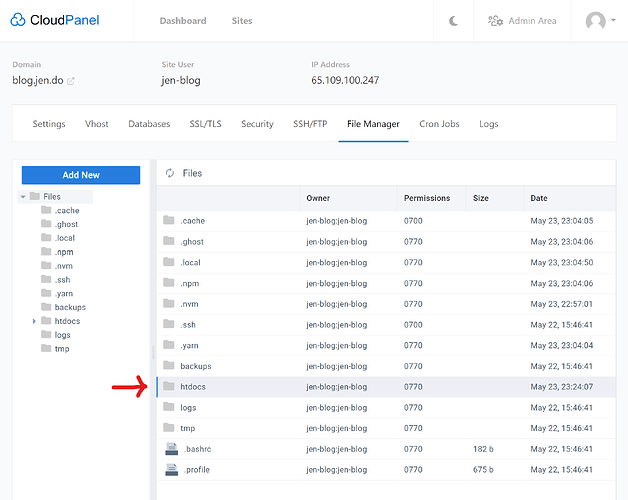Open the Sites menu item
Viewport: 628px width, 500px height.
(242, 21)
